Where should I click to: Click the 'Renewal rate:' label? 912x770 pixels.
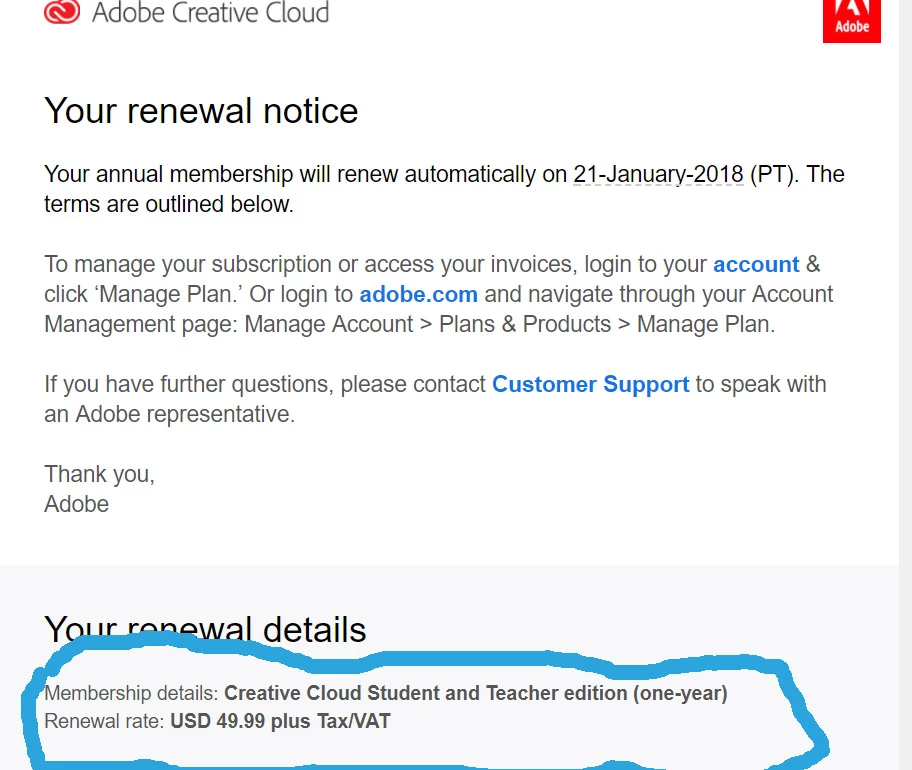105,721
